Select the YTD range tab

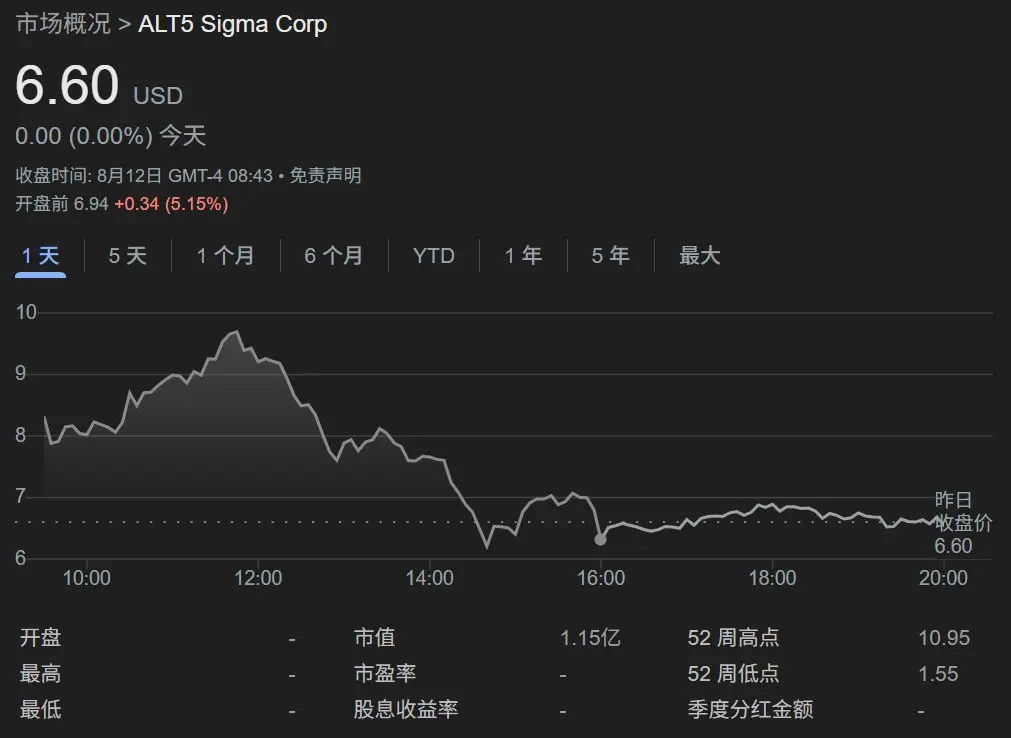[433, 256]
